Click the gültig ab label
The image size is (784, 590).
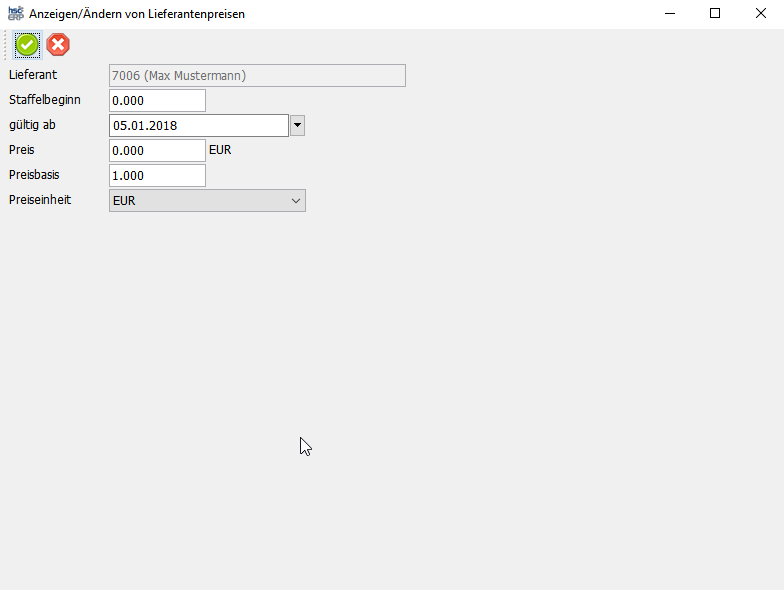tap(33, 125)
